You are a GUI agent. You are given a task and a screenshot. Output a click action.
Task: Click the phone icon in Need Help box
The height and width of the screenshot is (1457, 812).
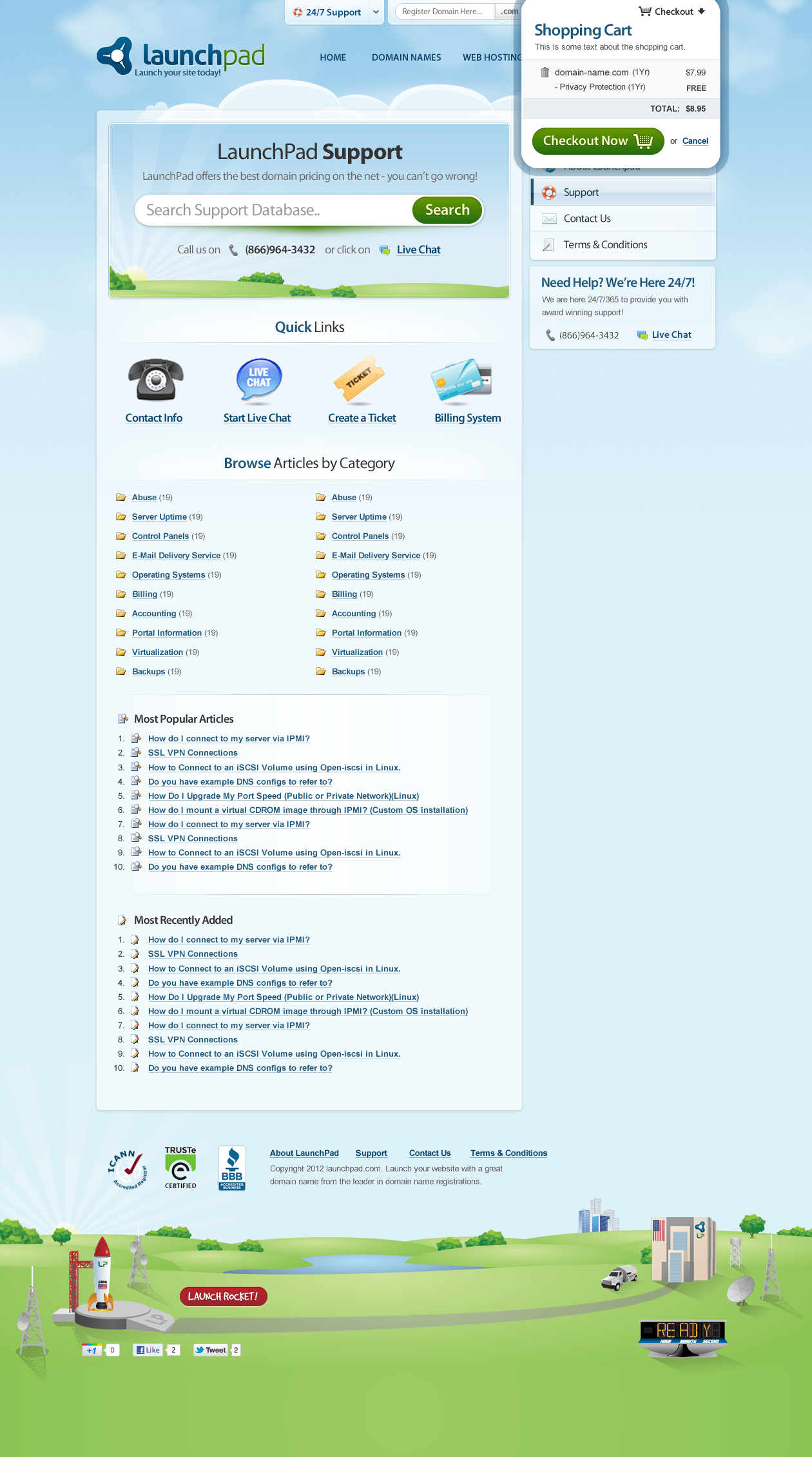[x=550, y=335]
